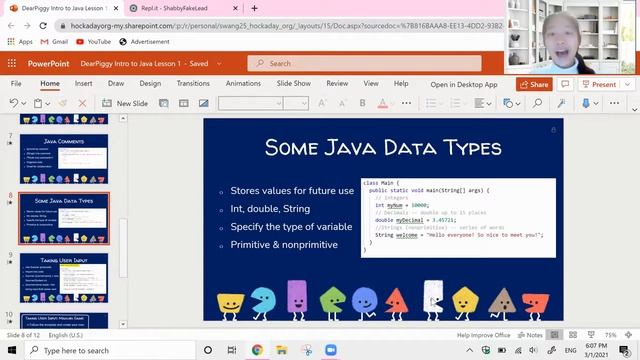Click the Present button

click(x=600, y=84)
